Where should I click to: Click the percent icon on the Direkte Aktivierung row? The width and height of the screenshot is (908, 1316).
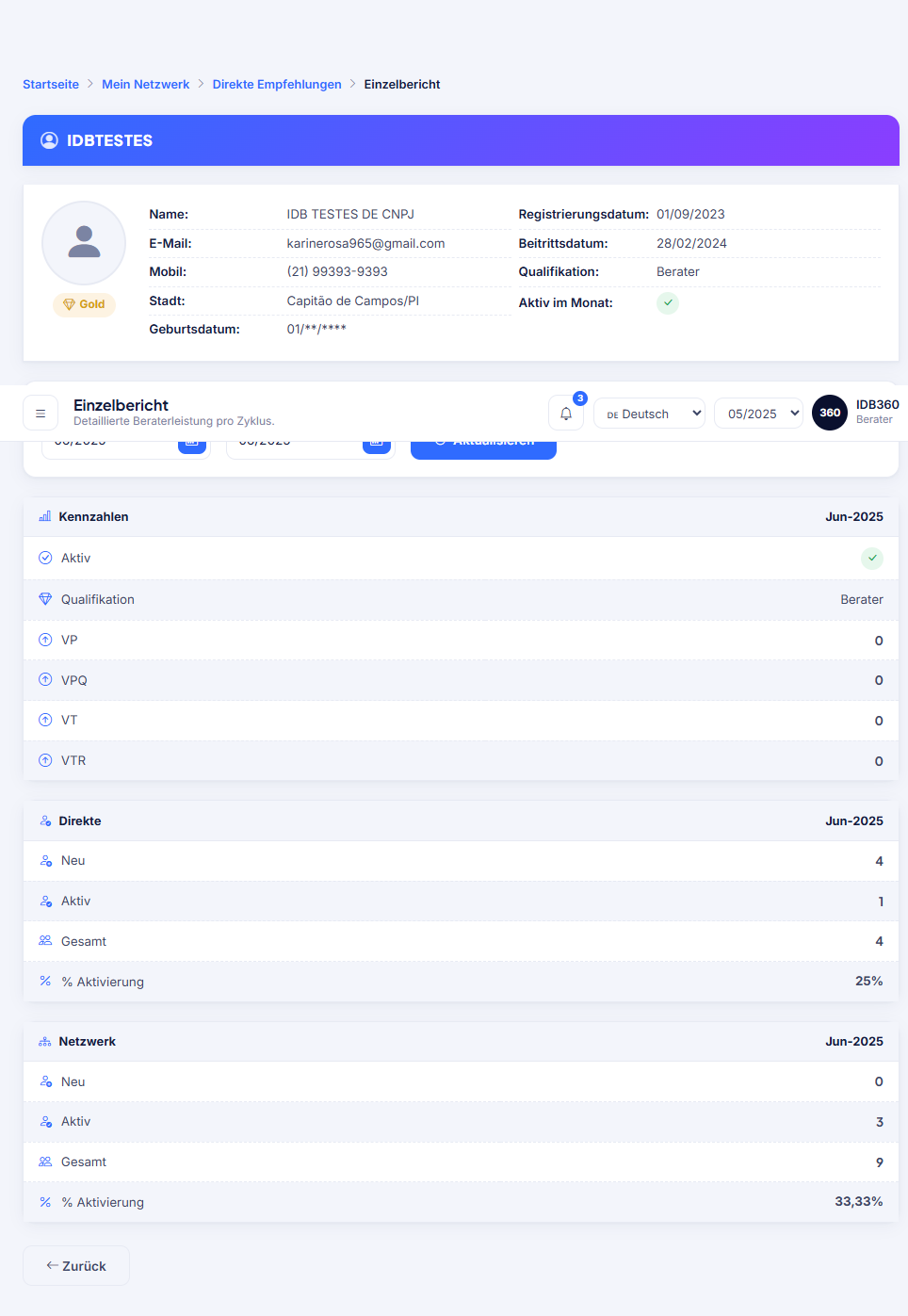click(x=45, y=981)
